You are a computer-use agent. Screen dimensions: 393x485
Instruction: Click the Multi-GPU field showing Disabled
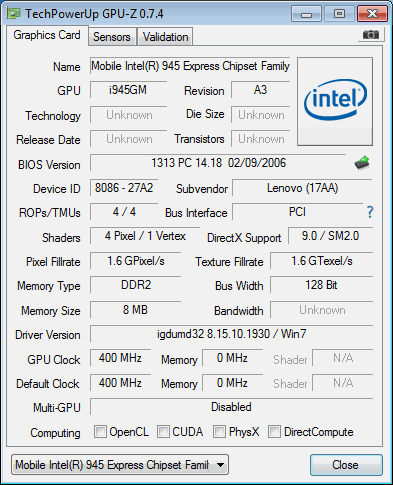click(x=231, y=407)
